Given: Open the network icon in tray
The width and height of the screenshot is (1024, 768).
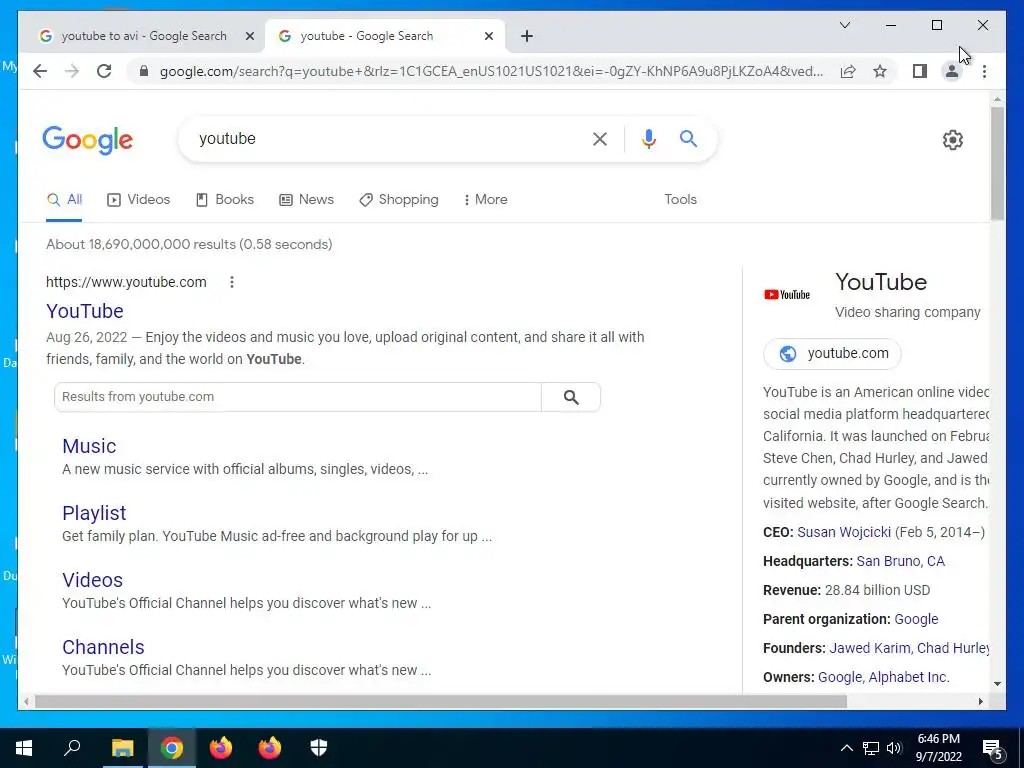Looking at the screenshot, I should 871,748.
